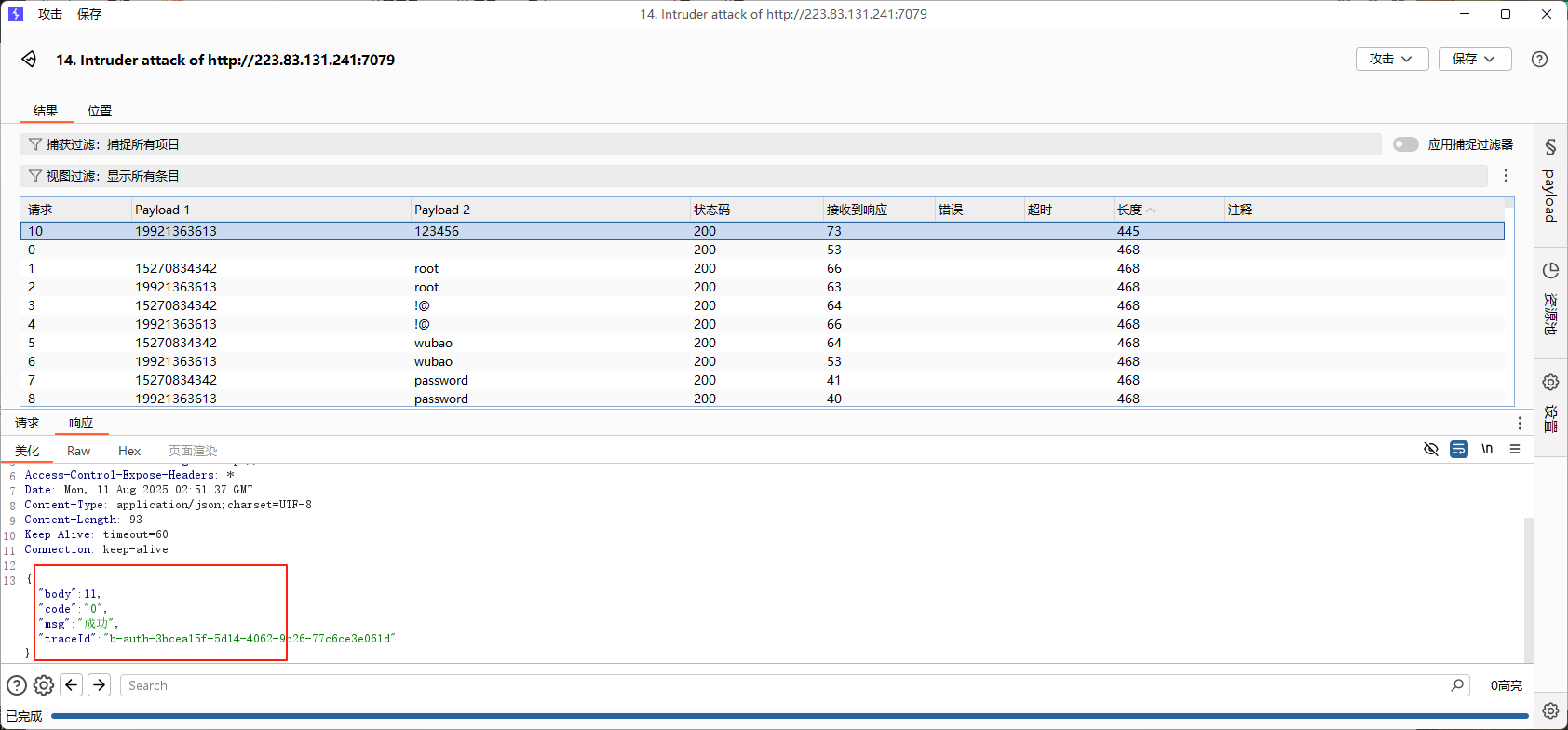Open help icon in top right header
This screenshot has height=730, width=1568.
point(1539,59)
